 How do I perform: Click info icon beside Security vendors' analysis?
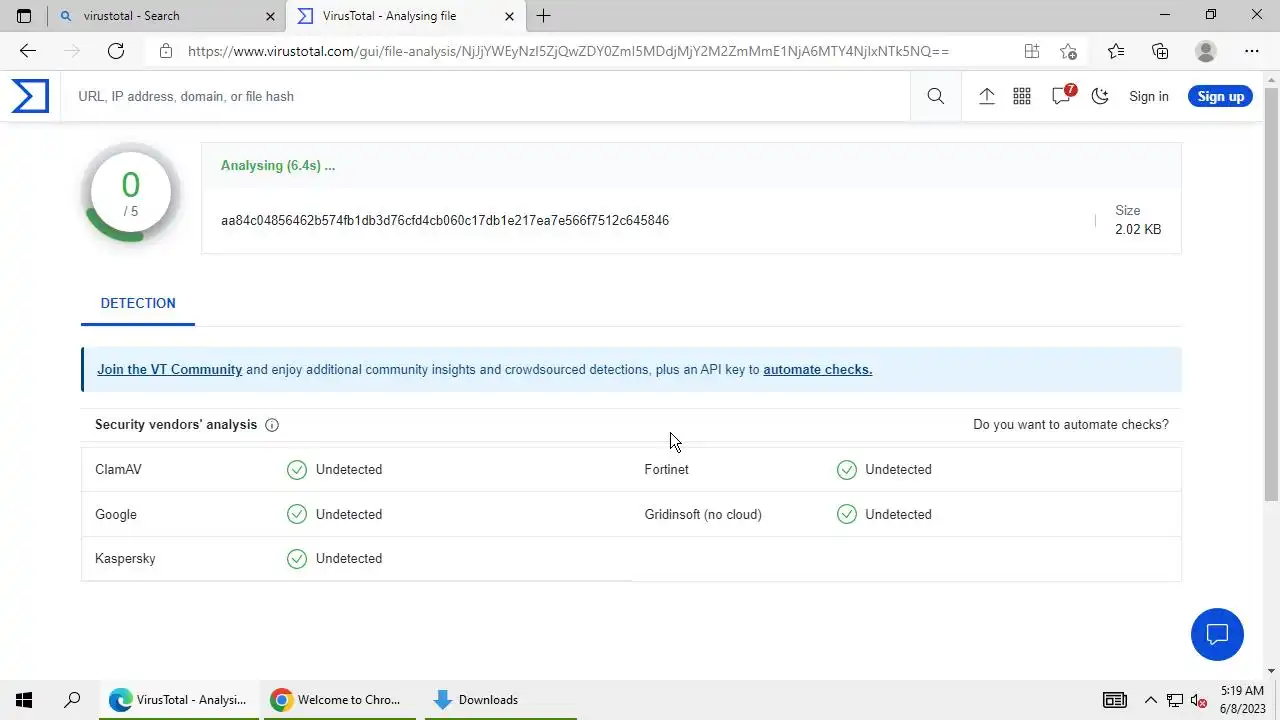(272, 425)
